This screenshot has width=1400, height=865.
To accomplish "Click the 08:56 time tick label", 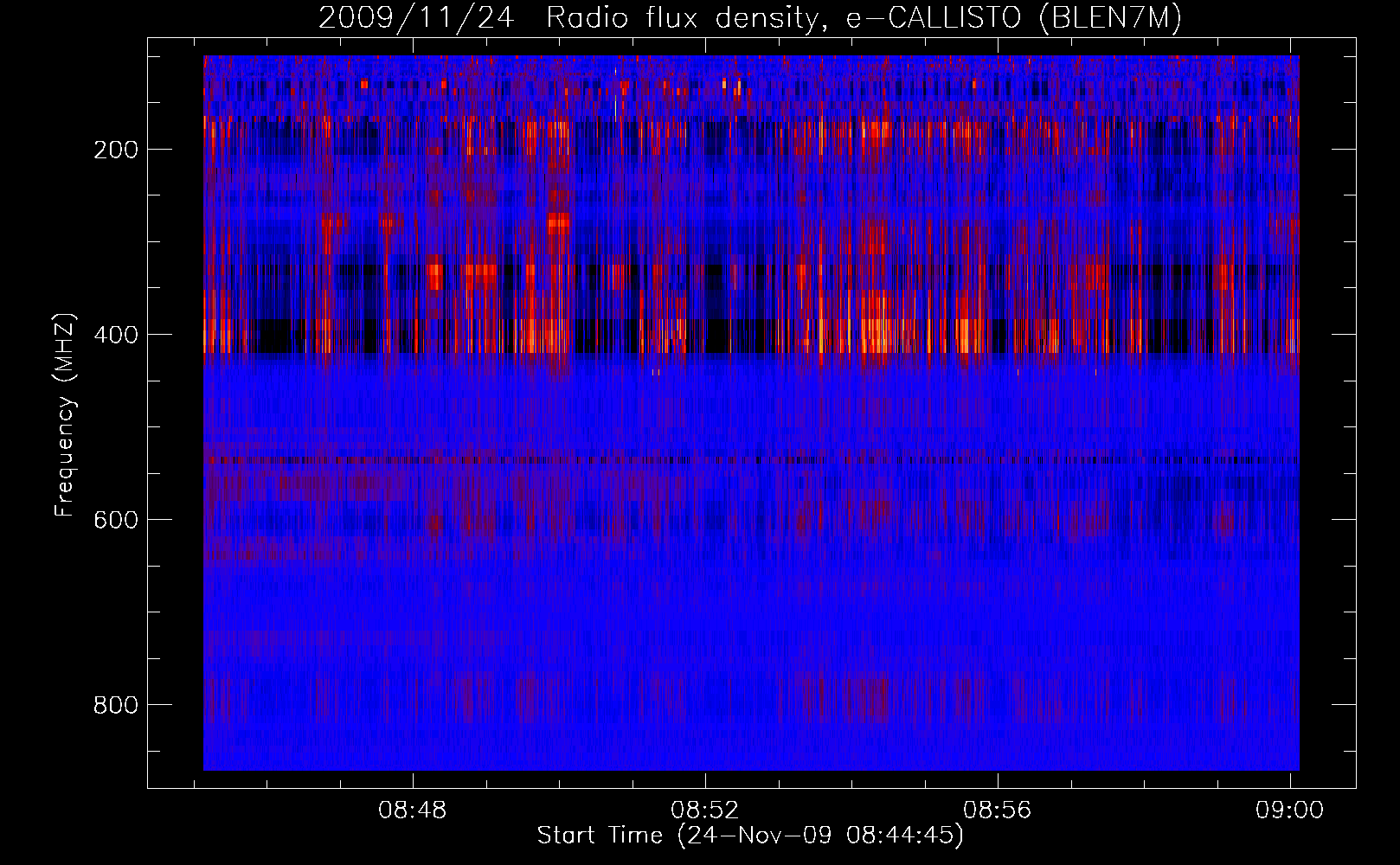I will tap(998, 810).
